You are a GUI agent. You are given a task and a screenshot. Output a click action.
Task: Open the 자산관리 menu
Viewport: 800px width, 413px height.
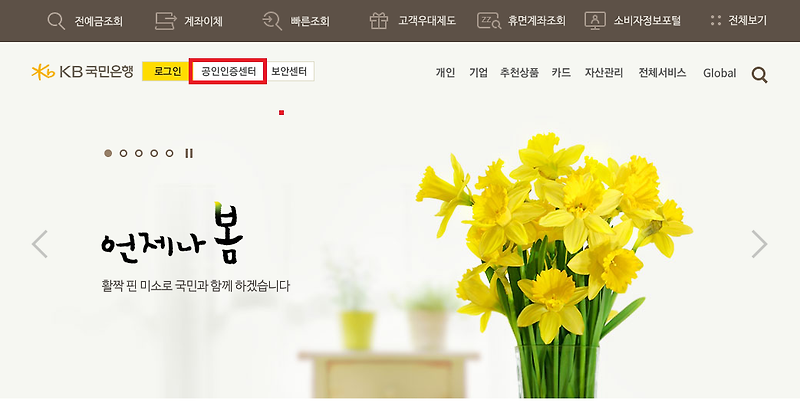point(604,72)
